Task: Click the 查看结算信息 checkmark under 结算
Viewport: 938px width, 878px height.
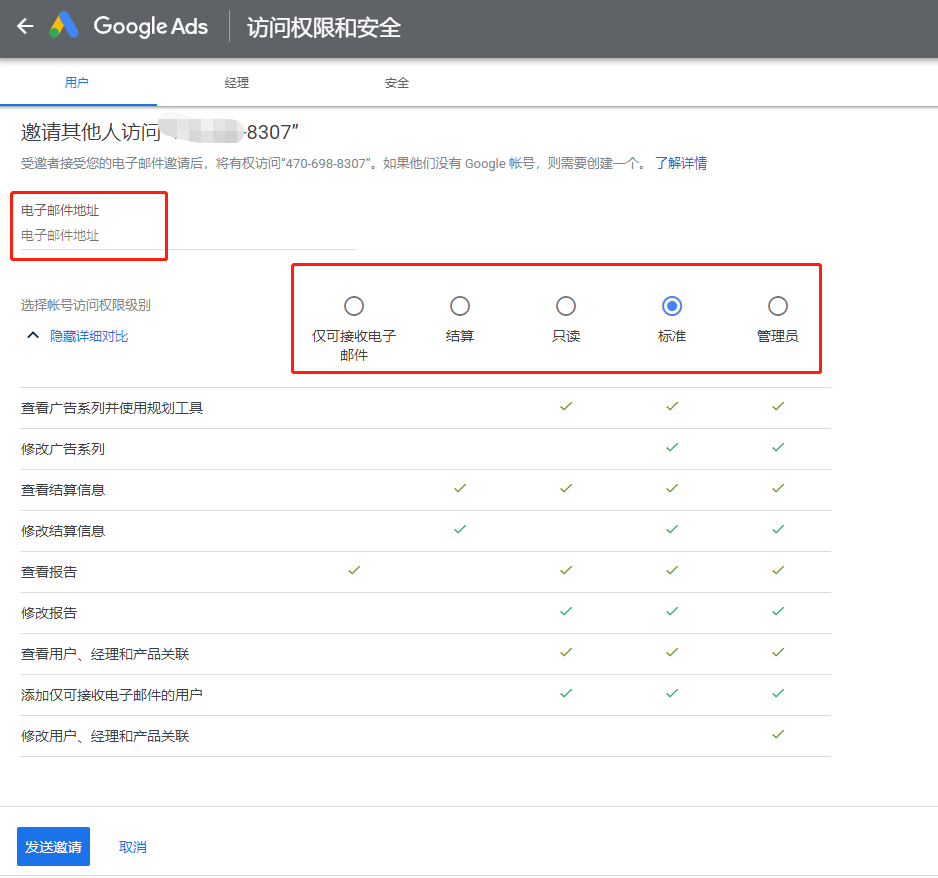Action: 459,488
